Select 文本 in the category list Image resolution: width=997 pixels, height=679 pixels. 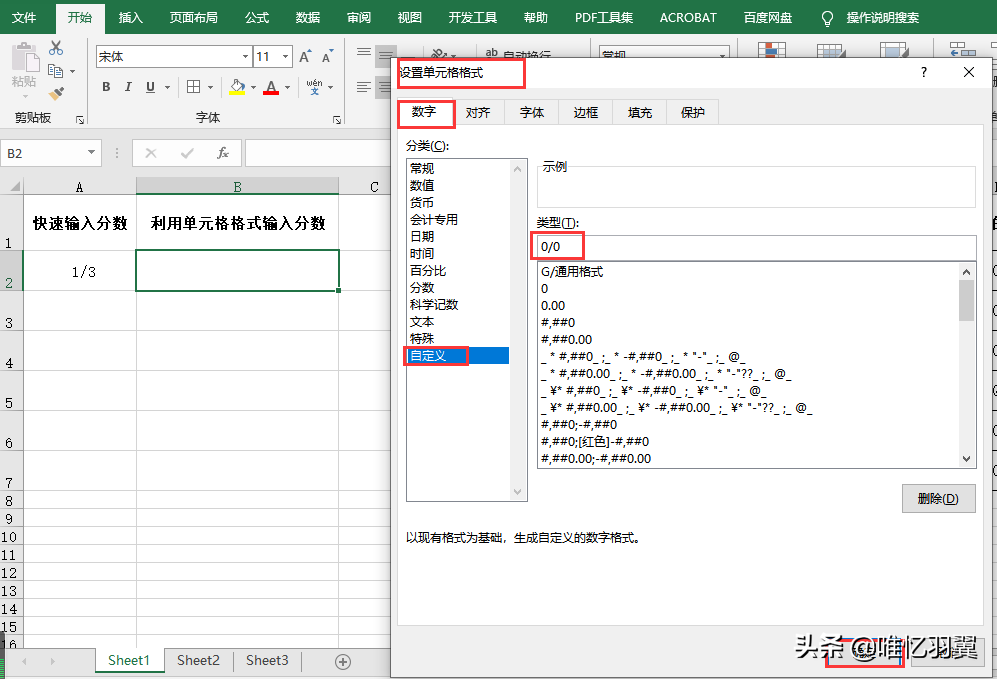tap(458, 322)
